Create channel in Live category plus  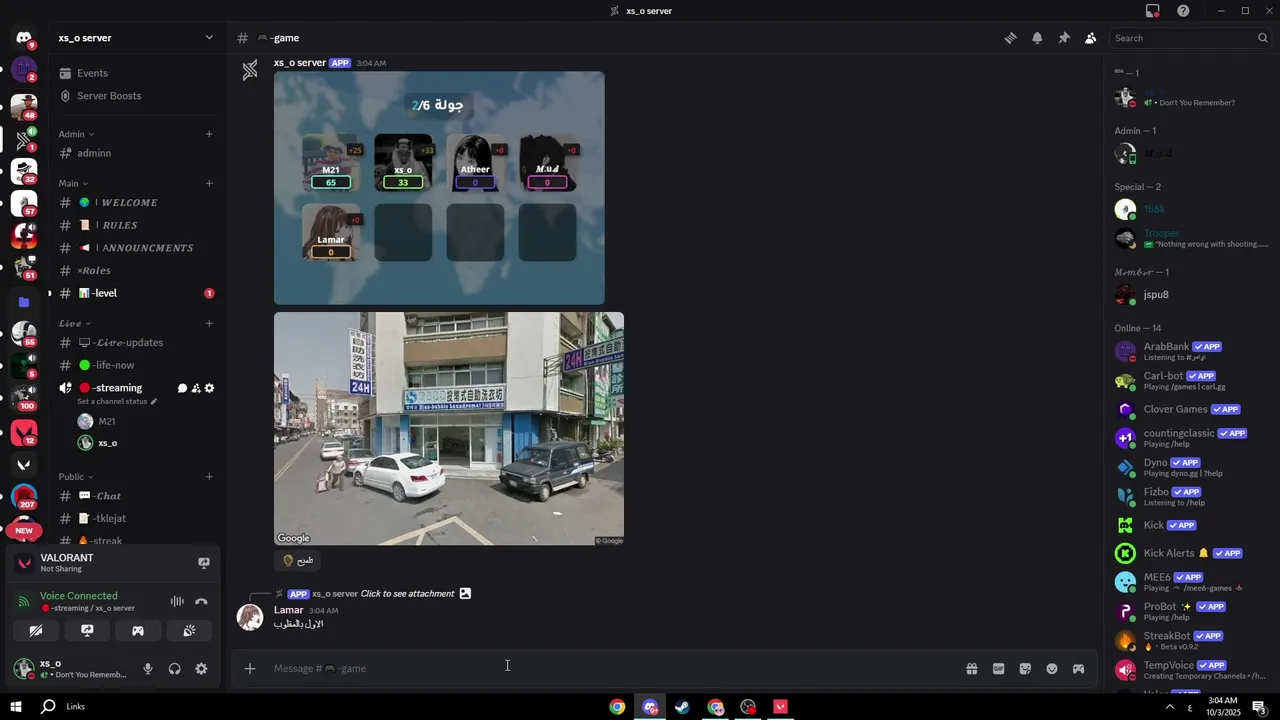click(x=209, y=323)
